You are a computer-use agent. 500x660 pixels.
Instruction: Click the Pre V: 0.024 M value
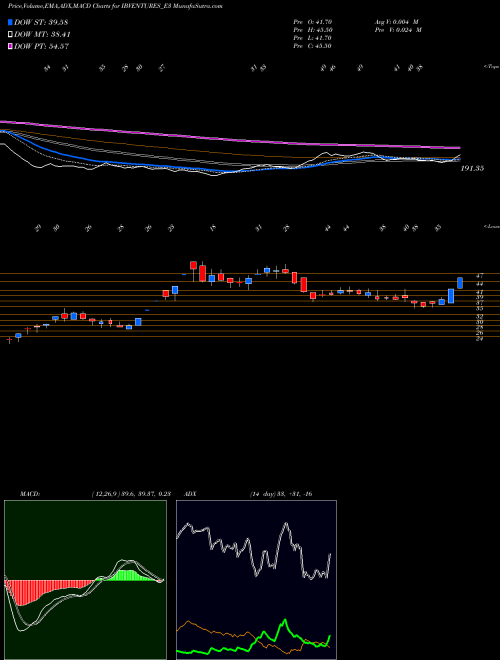click(397, 30)
